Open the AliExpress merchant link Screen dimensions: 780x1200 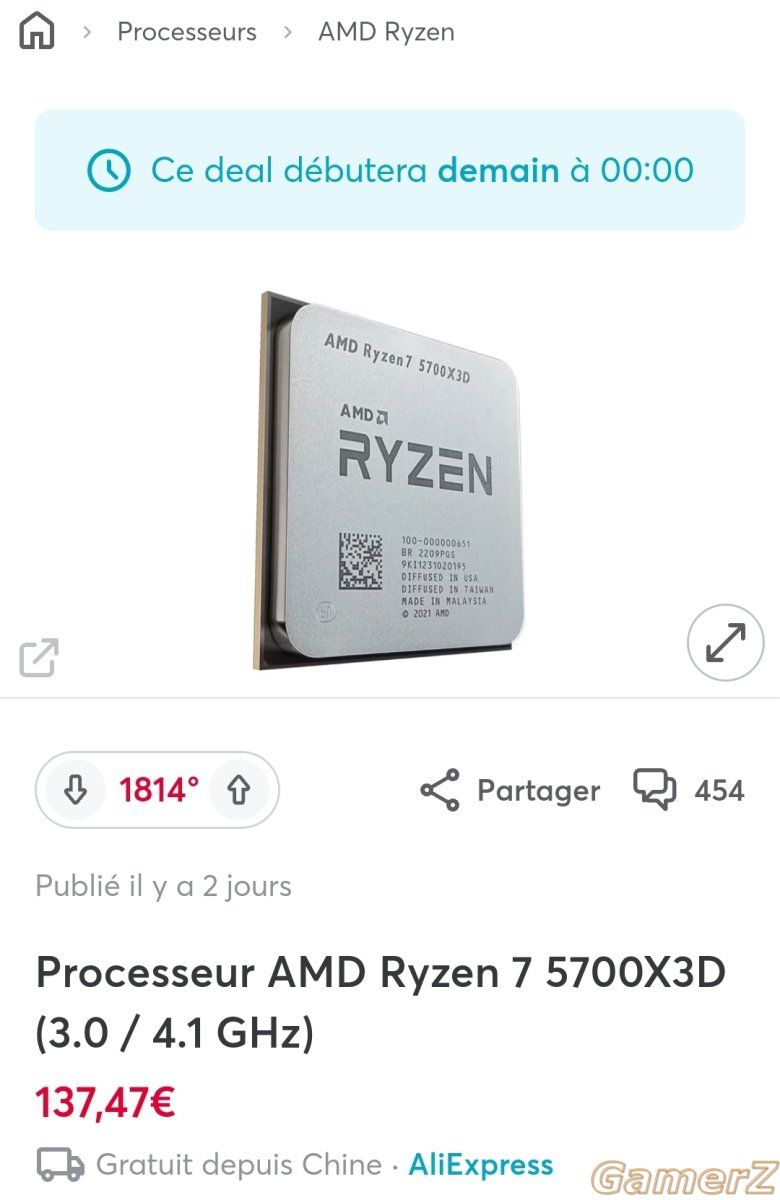pos(481,1165)
